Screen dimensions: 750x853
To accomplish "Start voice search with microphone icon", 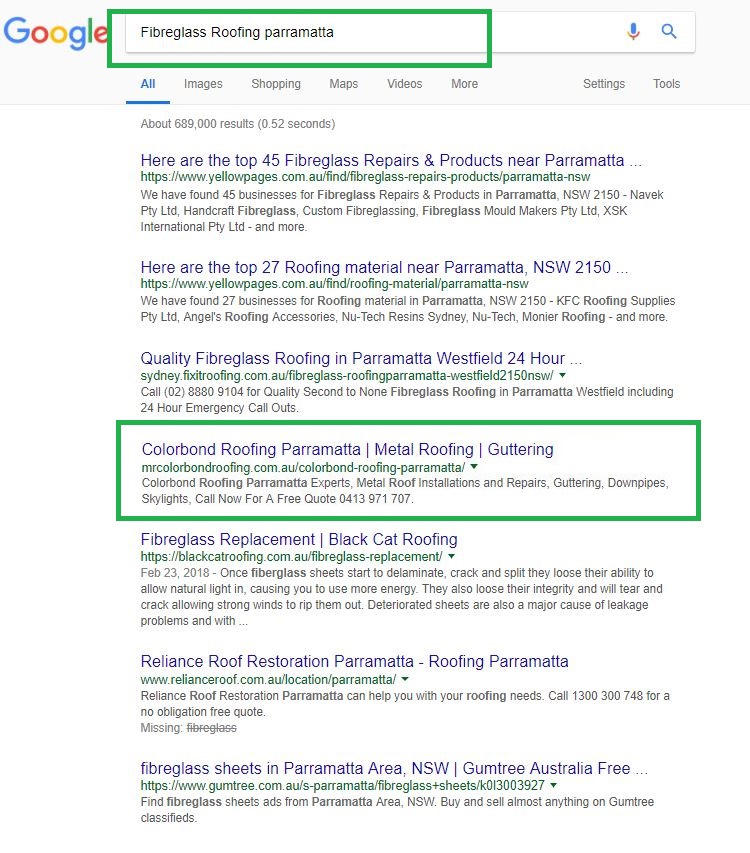I will click(x=633, y=32).
